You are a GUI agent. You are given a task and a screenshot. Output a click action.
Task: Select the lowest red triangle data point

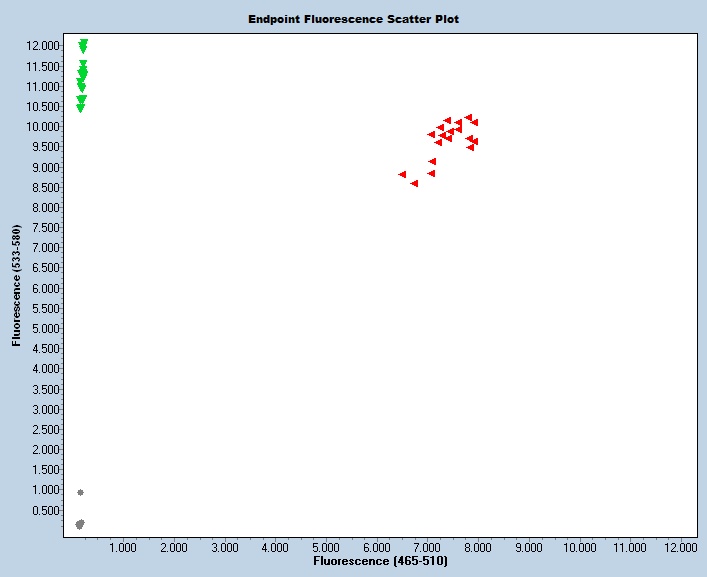414,183
